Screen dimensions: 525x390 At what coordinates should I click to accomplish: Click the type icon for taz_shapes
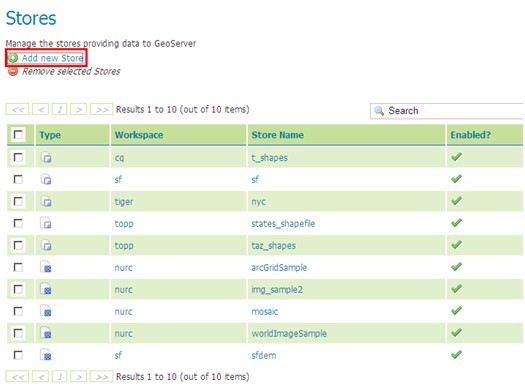click(46, 245)
